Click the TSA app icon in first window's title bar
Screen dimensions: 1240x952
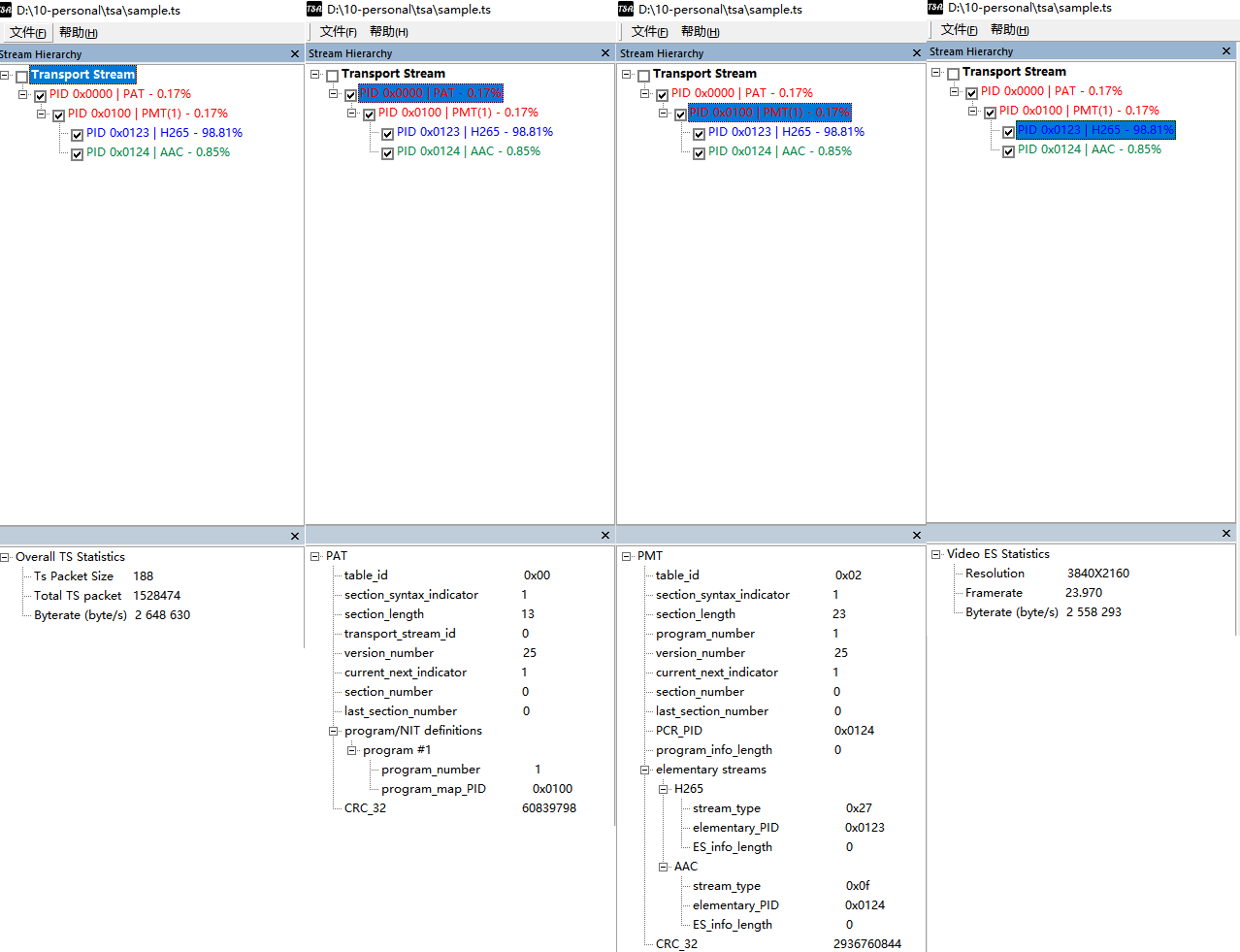tap(8, 8)
